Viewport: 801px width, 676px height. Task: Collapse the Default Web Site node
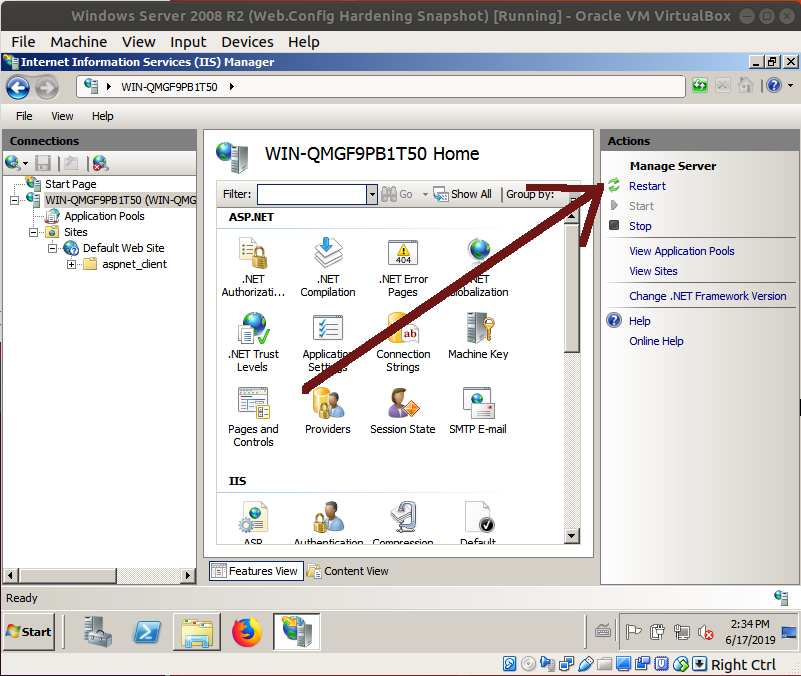pyautogui.click(x=52, y=249)
